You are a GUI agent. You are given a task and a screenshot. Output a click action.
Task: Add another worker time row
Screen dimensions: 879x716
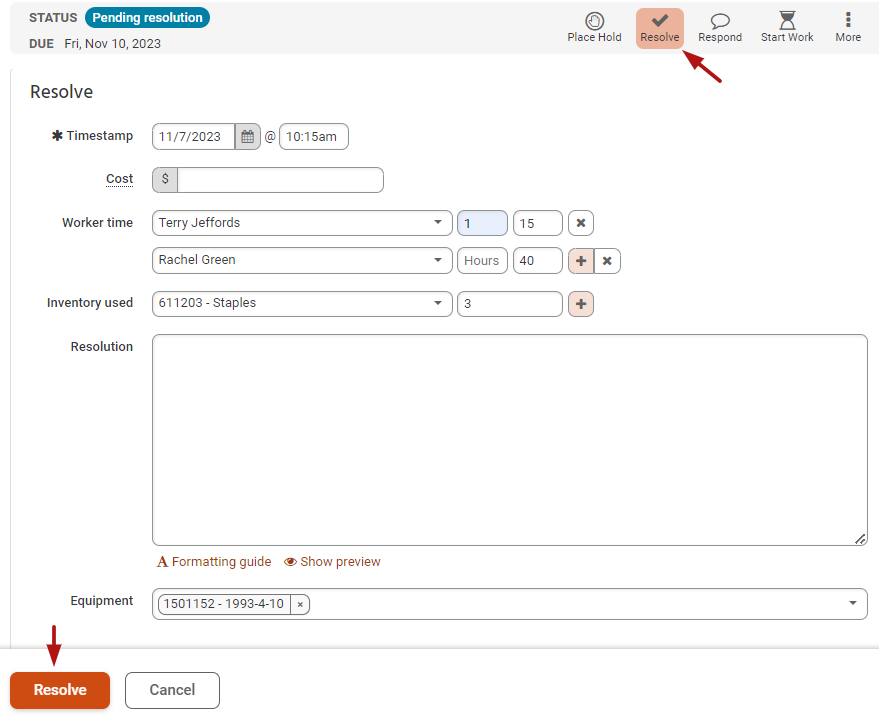pyautogui.click(x=581, y=261)
